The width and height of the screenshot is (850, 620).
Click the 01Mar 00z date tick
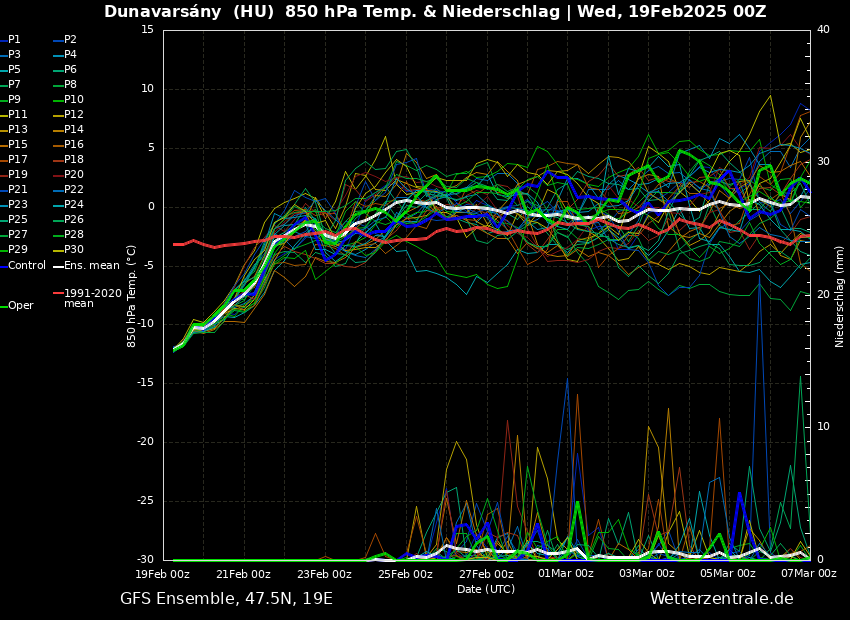pyautogui.click(x=566, y=574)
